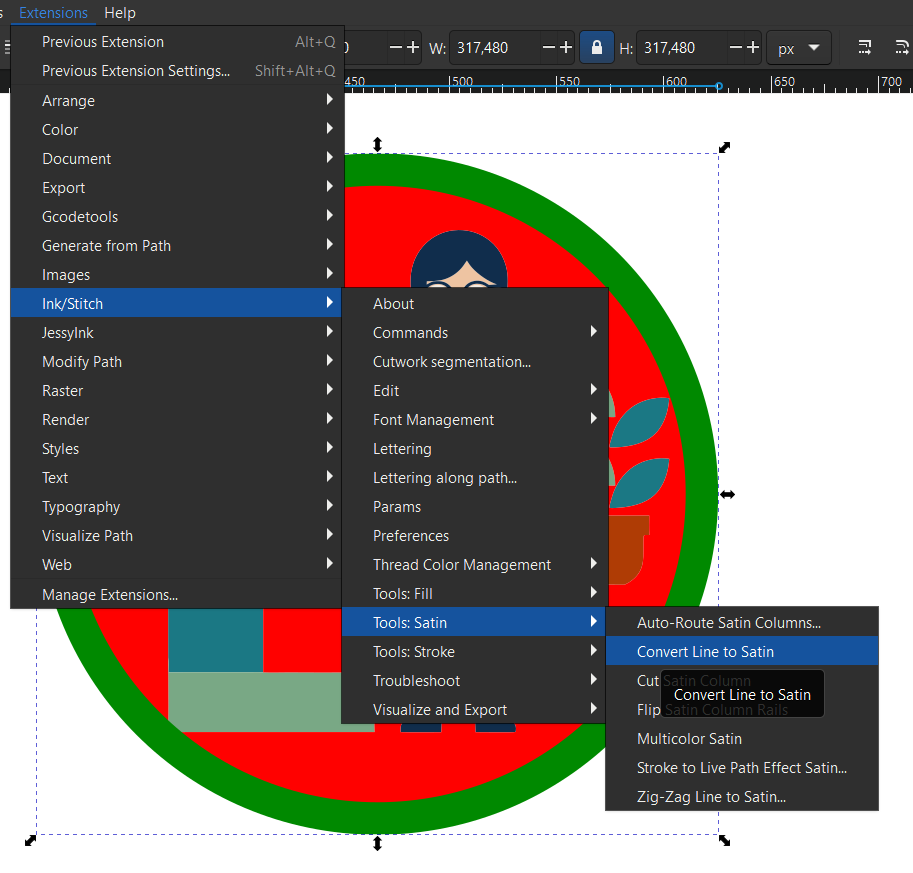
Task: Click the H height input field
Action: 683,48
